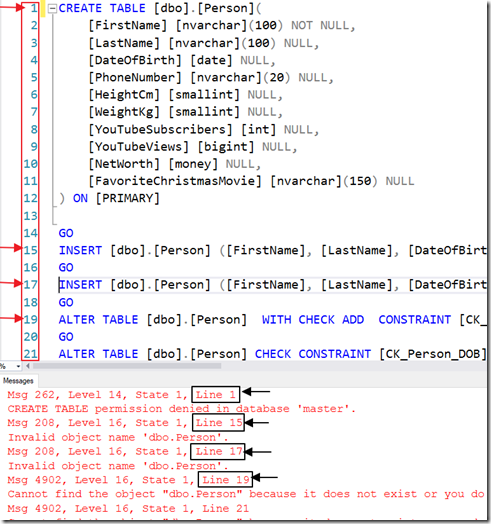Image resolution: width=491 pixels, height=524 pixels.
Task: Click line number 15 in margin
Action: (30, 250)
